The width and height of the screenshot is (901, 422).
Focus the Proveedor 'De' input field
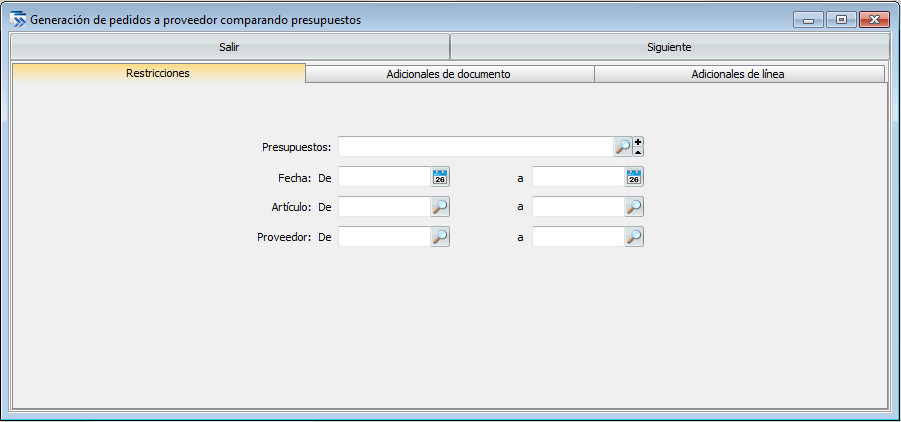tap(384, 237)
